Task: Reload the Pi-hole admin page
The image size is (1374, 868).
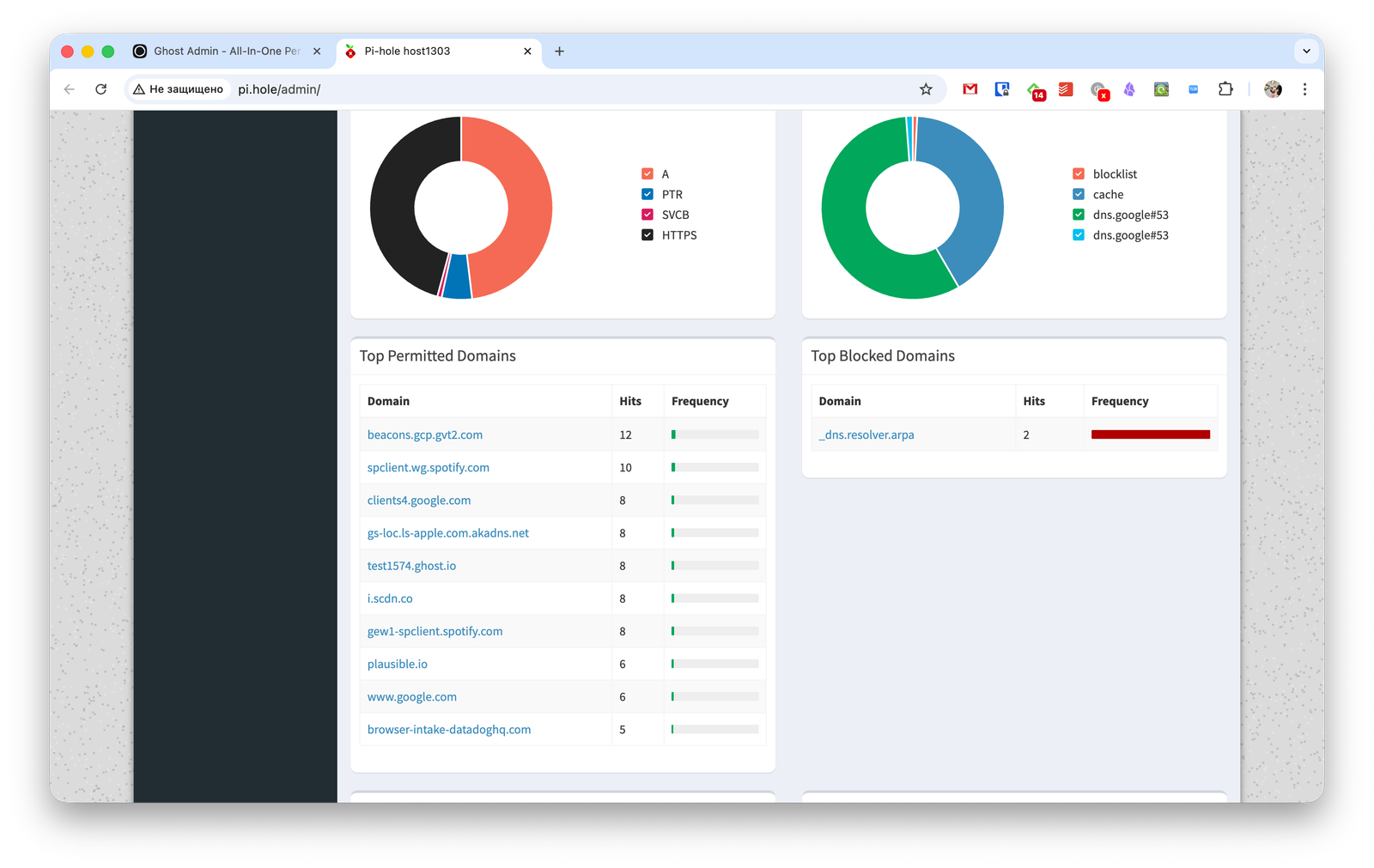Action: coord(101,89)
